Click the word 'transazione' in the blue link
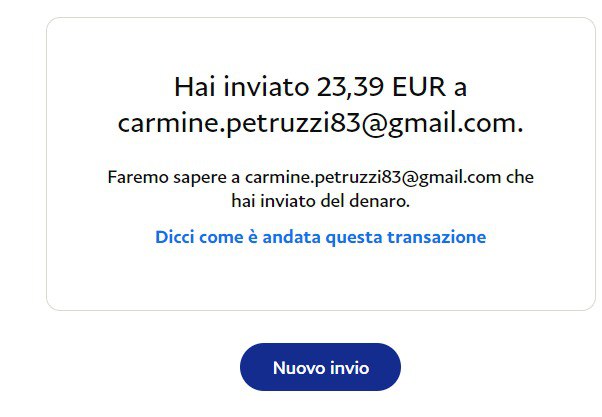This screenshot has height=417, width=602. pos(437,237)
